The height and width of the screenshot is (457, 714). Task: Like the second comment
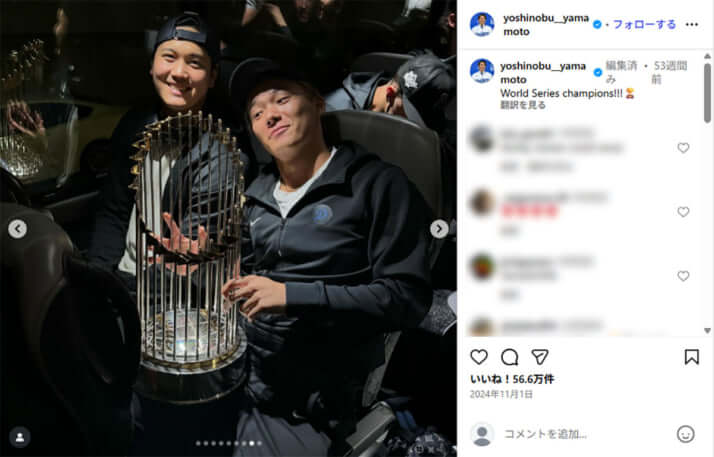(x=683, y=212)
